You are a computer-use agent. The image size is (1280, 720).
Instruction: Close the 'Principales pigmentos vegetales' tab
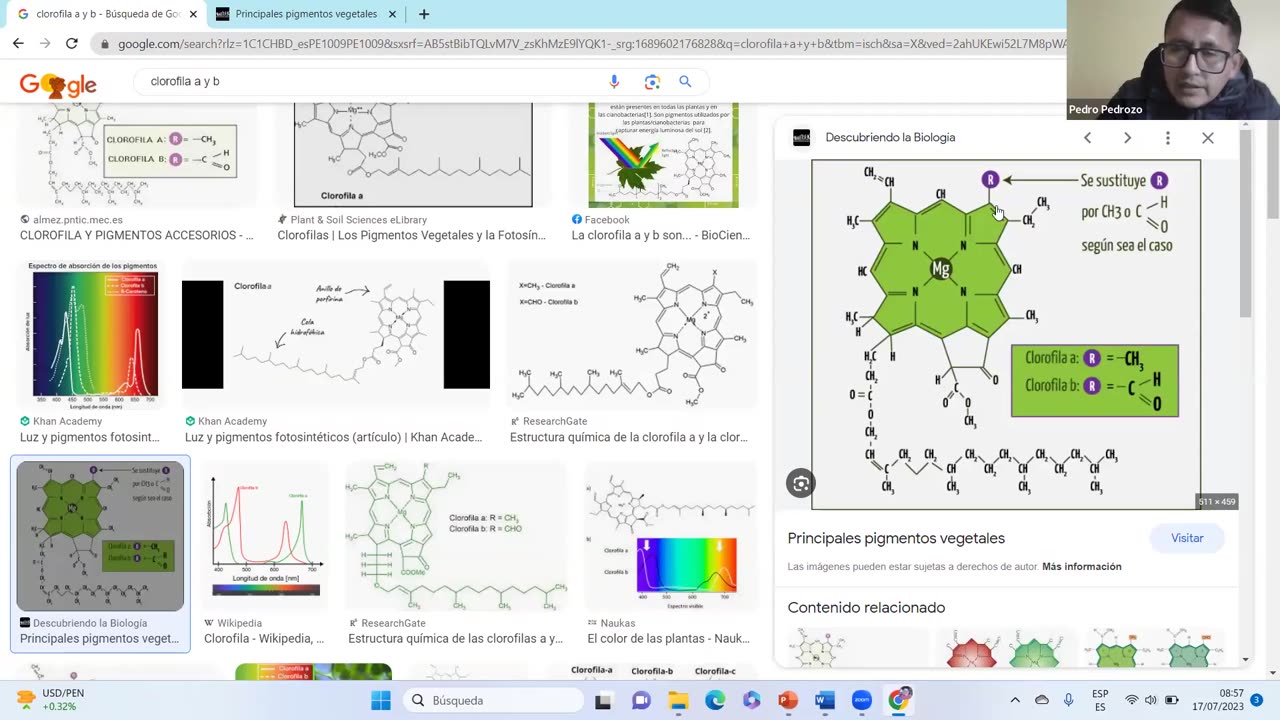pyautogui.click(x=392, y=14)
